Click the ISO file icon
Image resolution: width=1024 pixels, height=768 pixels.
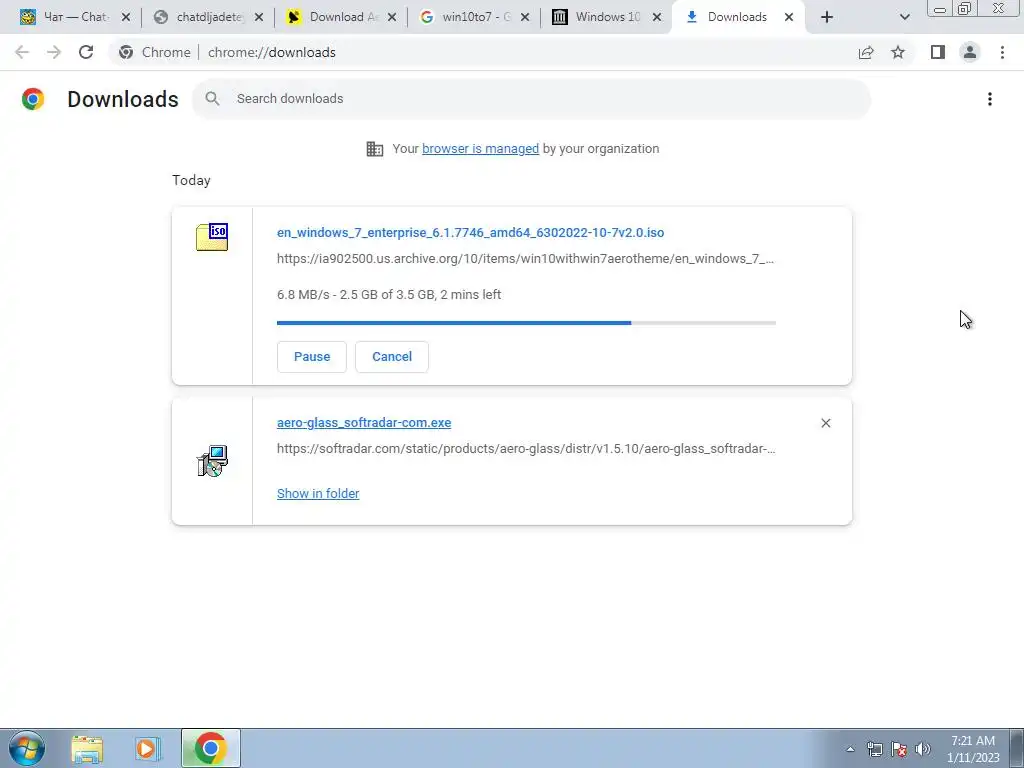click(212, 236)
